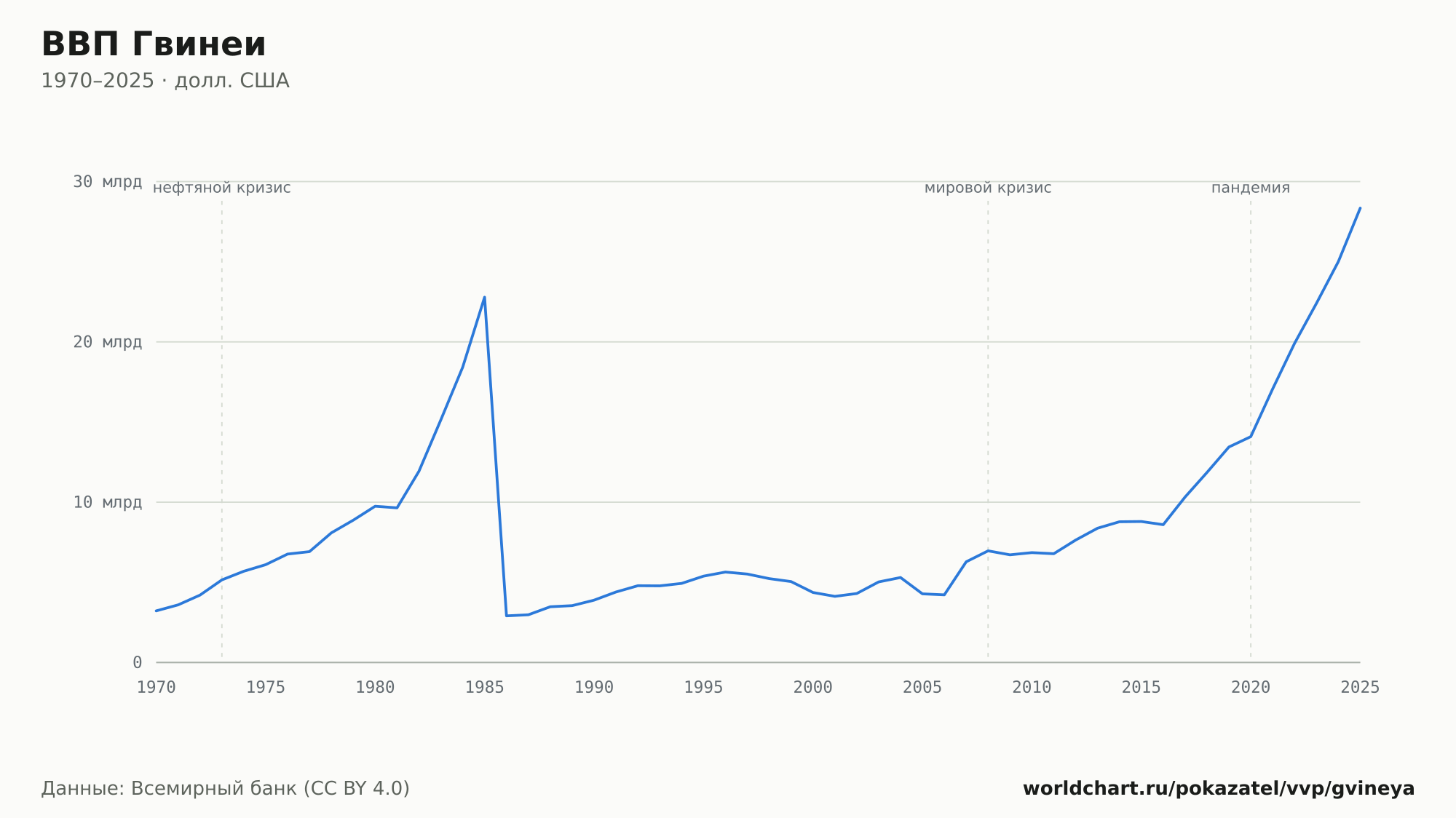Click the line's end point at 2025

click(x=1359, y=208)
